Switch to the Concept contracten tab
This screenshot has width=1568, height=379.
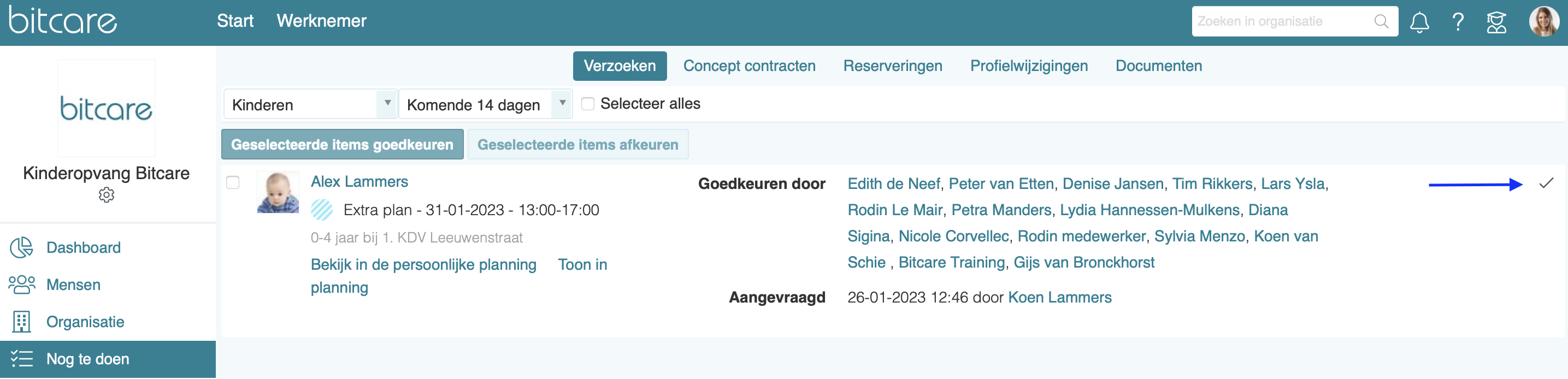pyautogui.click(x=749, y=66)
